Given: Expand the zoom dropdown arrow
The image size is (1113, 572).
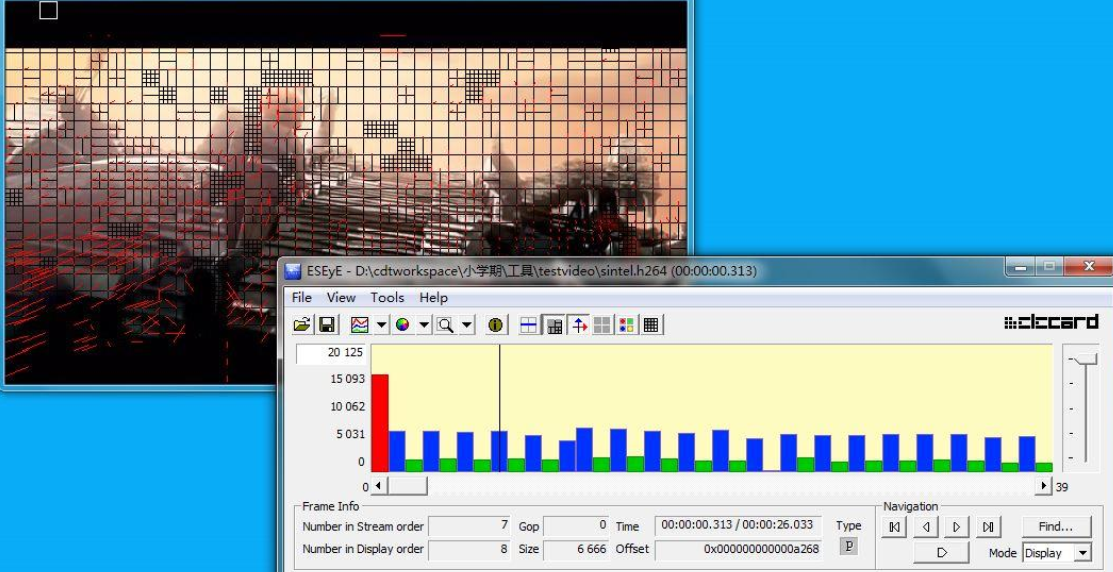Looking at the screenshot, I should 466,325.
